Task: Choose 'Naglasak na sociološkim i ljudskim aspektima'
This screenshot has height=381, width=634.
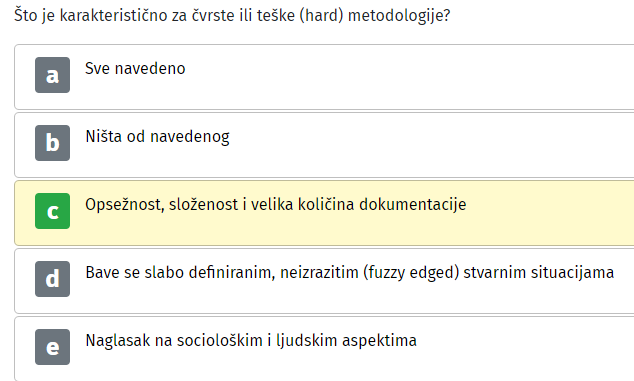Action: click(251, 341)
